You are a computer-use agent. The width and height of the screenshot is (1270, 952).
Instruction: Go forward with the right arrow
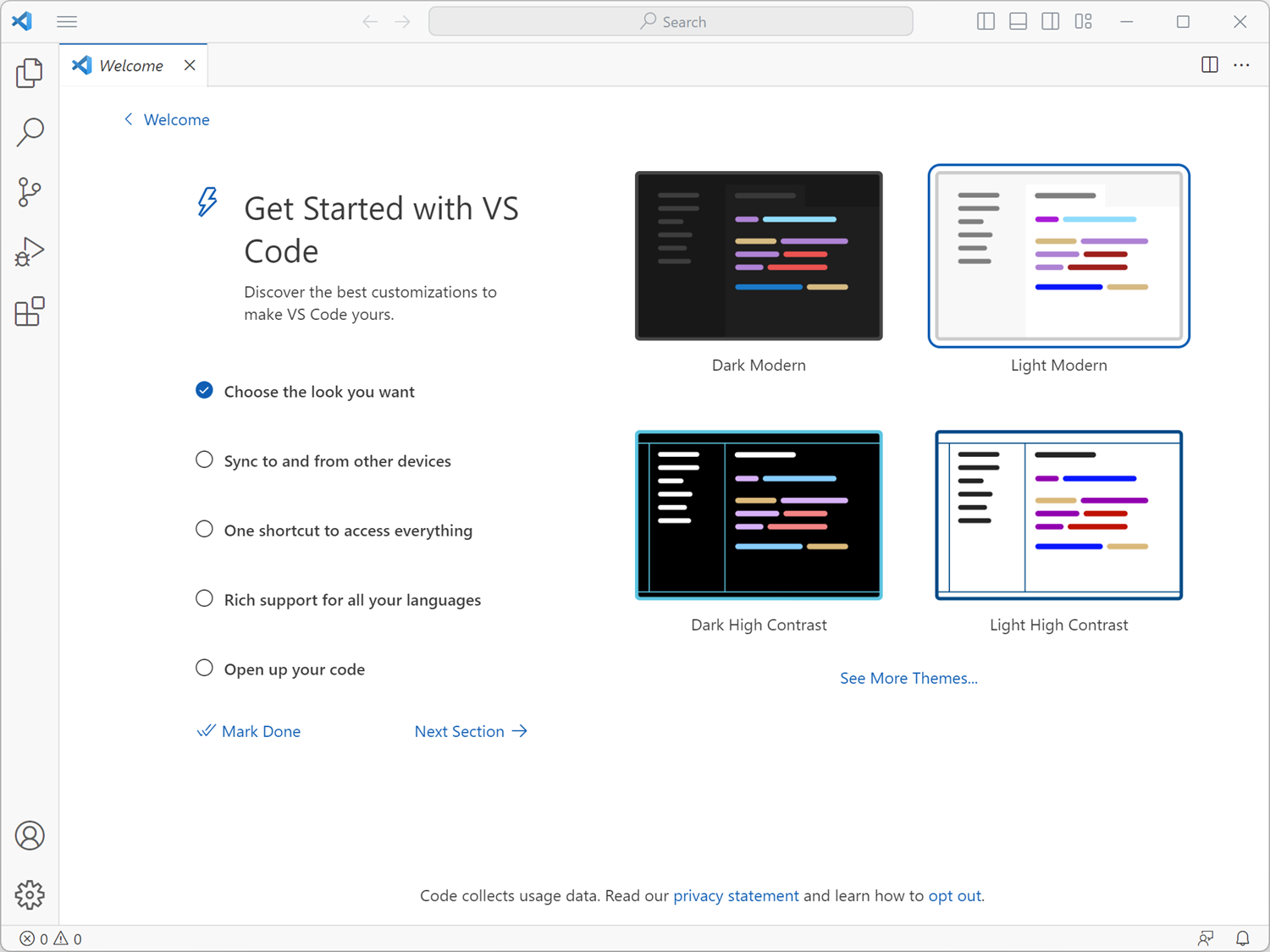pyautogui.click(x=403, y=21)
